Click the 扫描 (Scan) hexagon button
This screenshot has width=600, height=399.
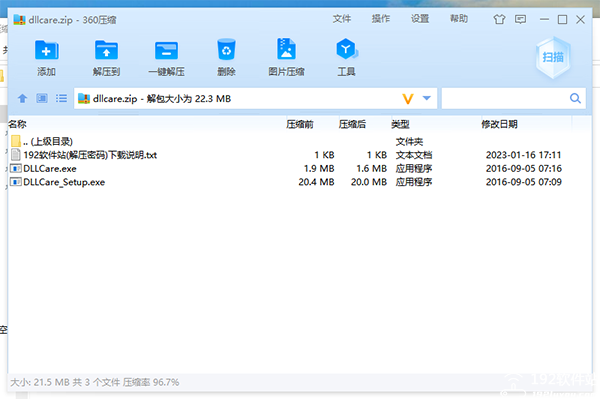click(553, 57)
